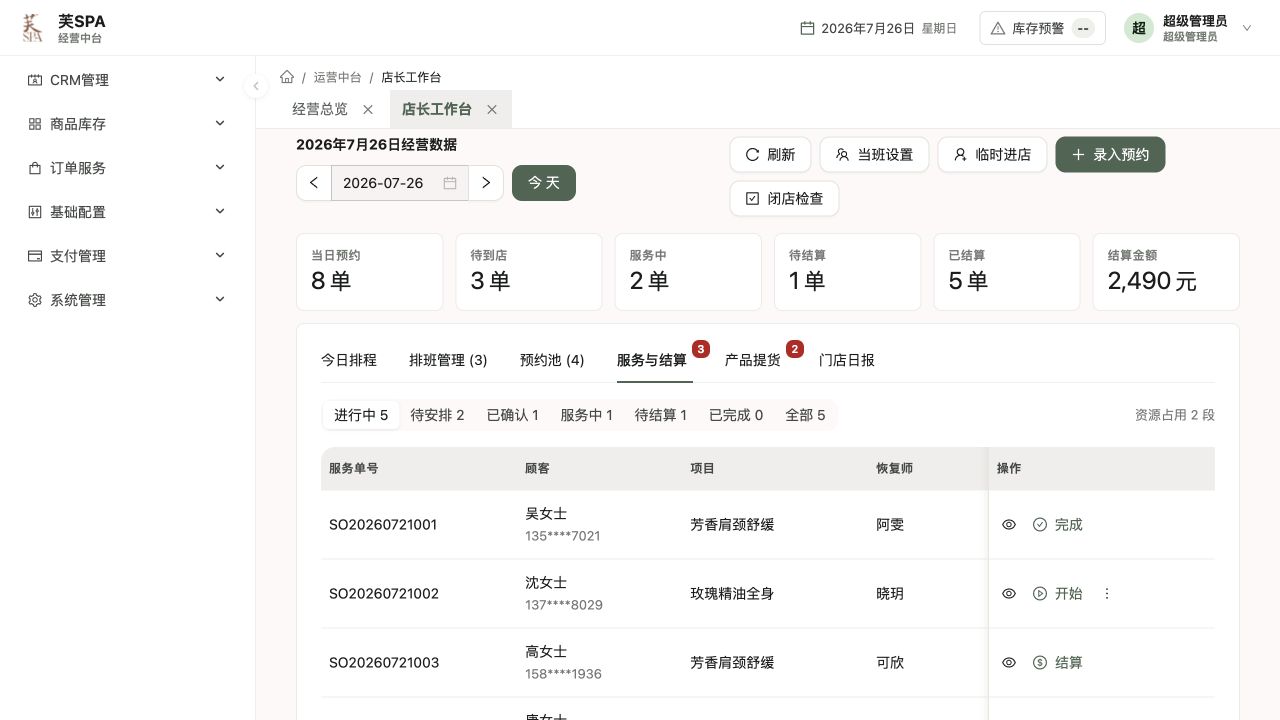Click the 待结算 1单 card
This screenshot has height=720, width=1280.
point(847,272)
